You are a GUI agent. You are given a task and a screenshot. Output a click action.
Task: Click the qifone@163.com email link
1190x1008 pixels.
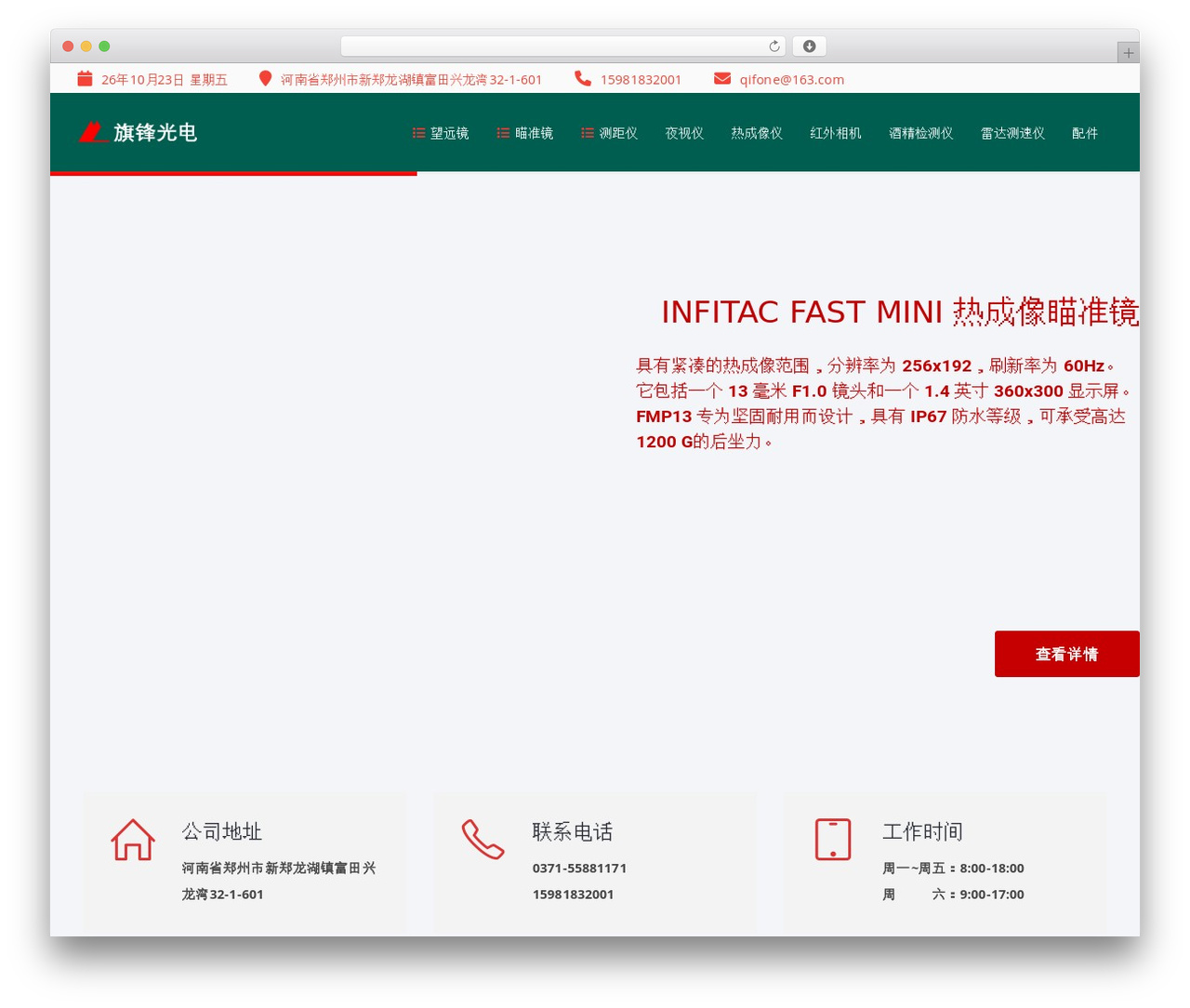pyautogui.click(x=792, y=79)
